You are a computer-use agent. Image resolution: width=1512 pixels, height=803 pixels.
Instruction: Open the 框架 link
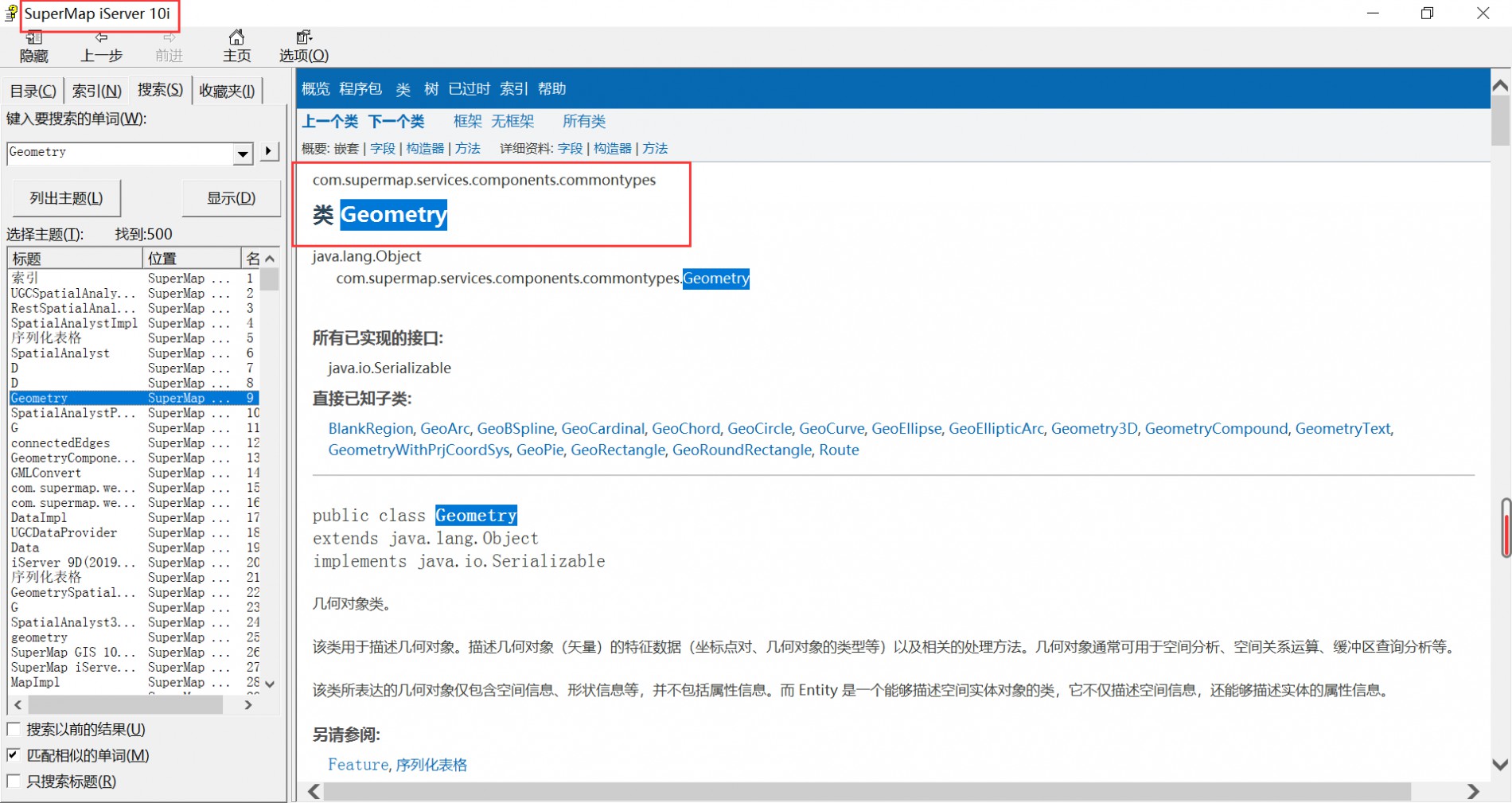click(468, 121)
